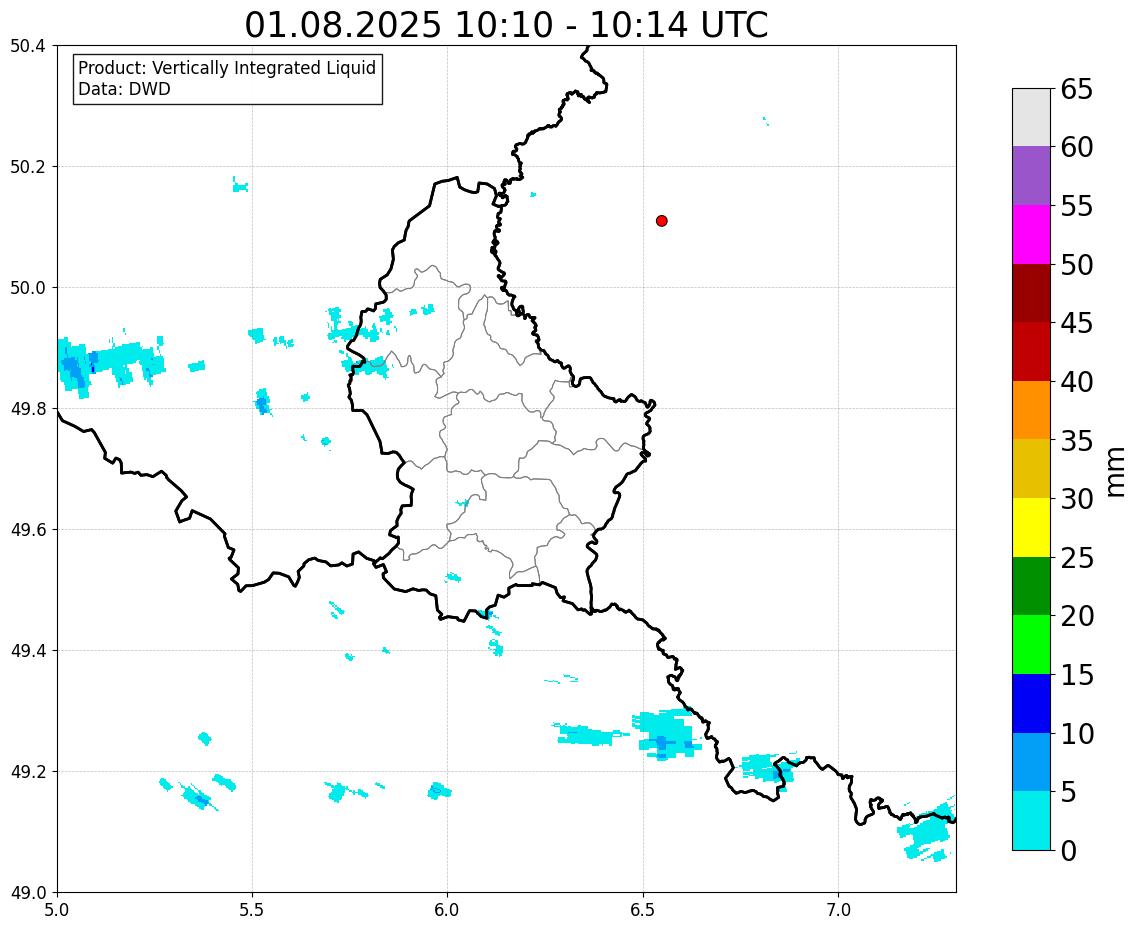
Task: Click the red station marker dot
Action: point(661,221)
